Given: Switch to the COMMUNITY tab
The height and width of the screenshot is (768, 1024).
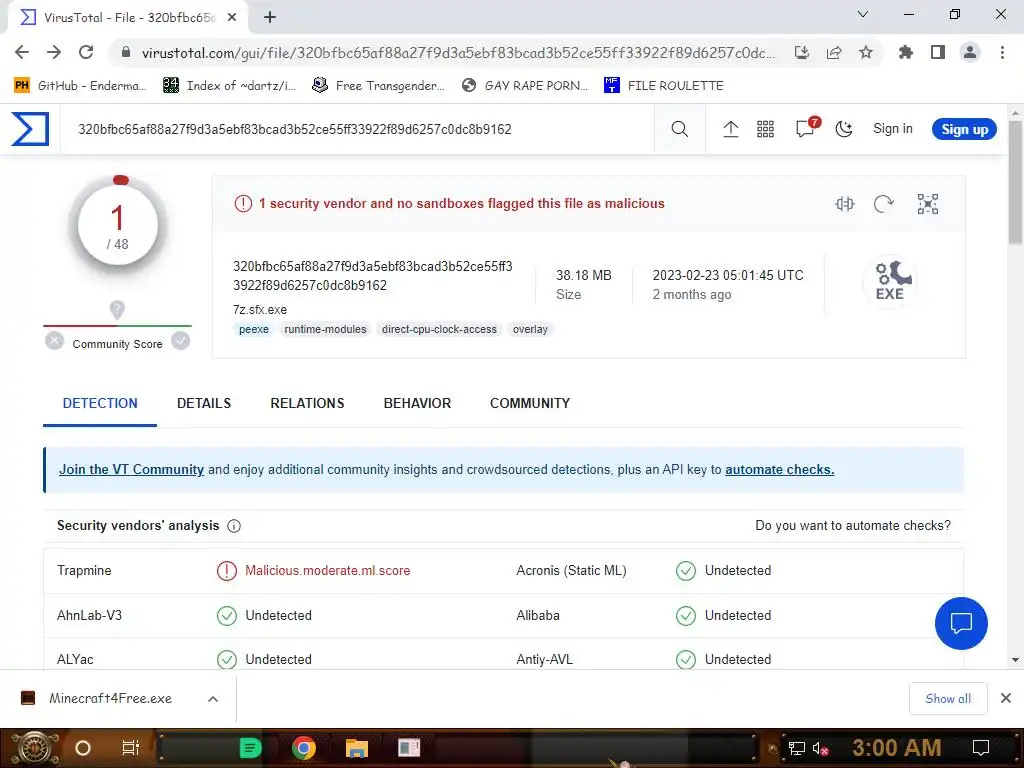Looking at the screenshot, I should coord(530,404).
